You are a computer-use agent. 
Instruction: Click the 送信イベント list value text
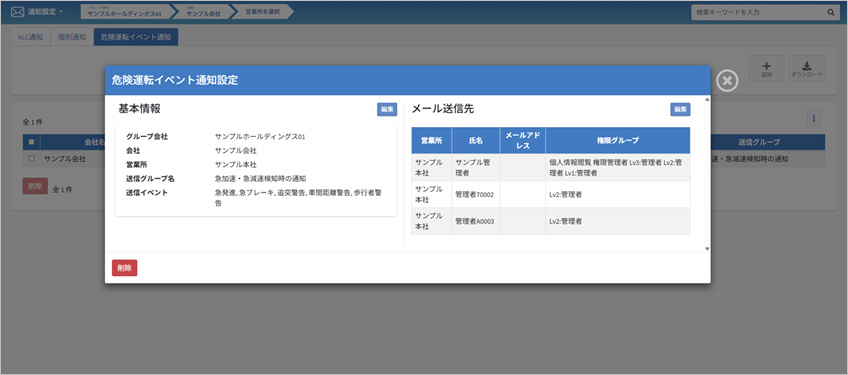298,198
